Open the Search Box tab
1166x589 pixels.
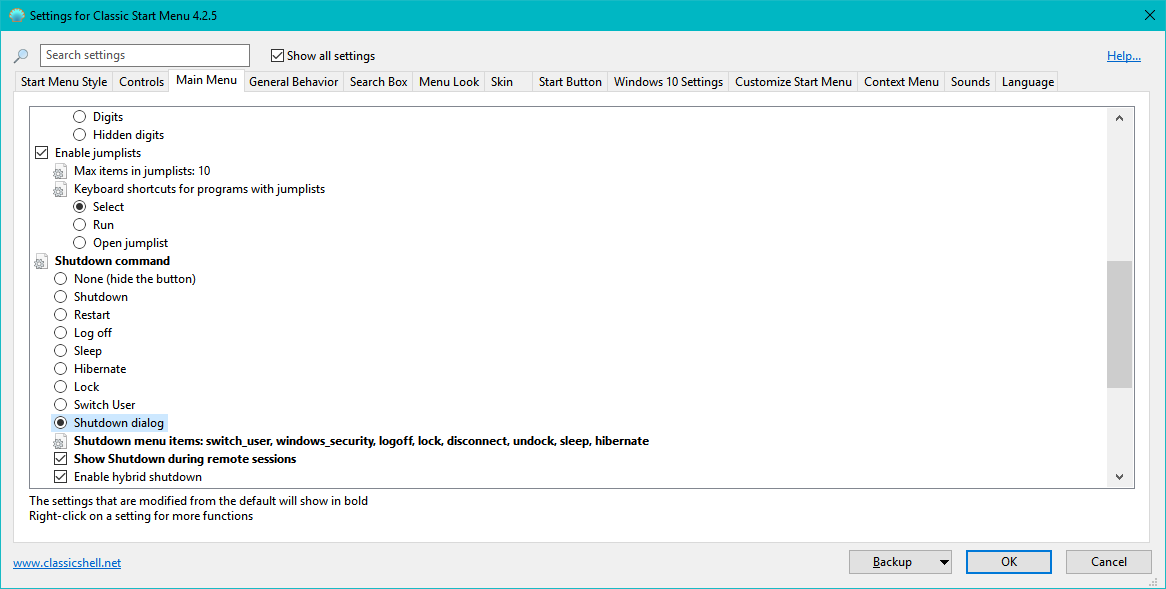(379, 82)
